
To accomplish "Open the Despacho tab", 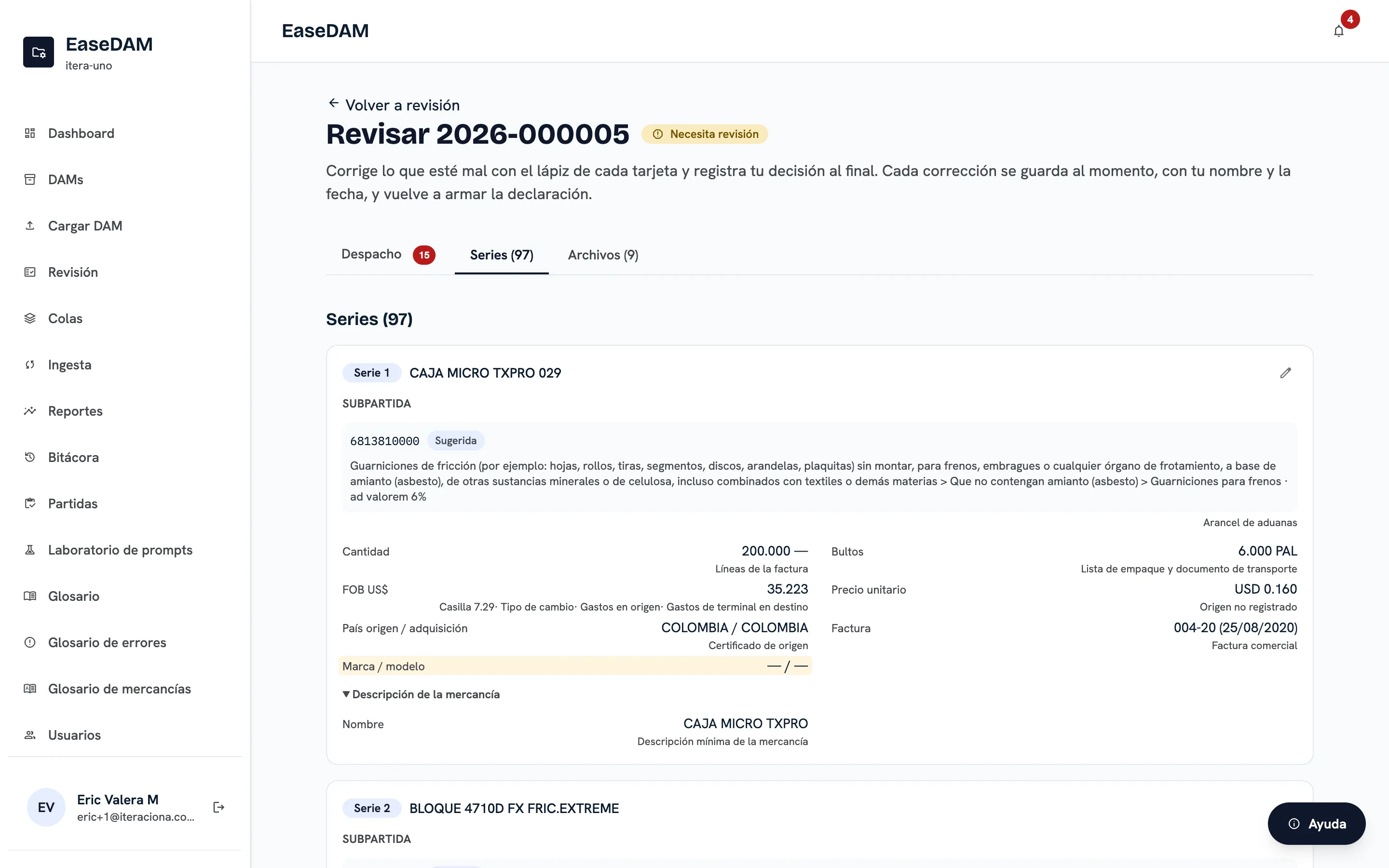I will (388, 254).
